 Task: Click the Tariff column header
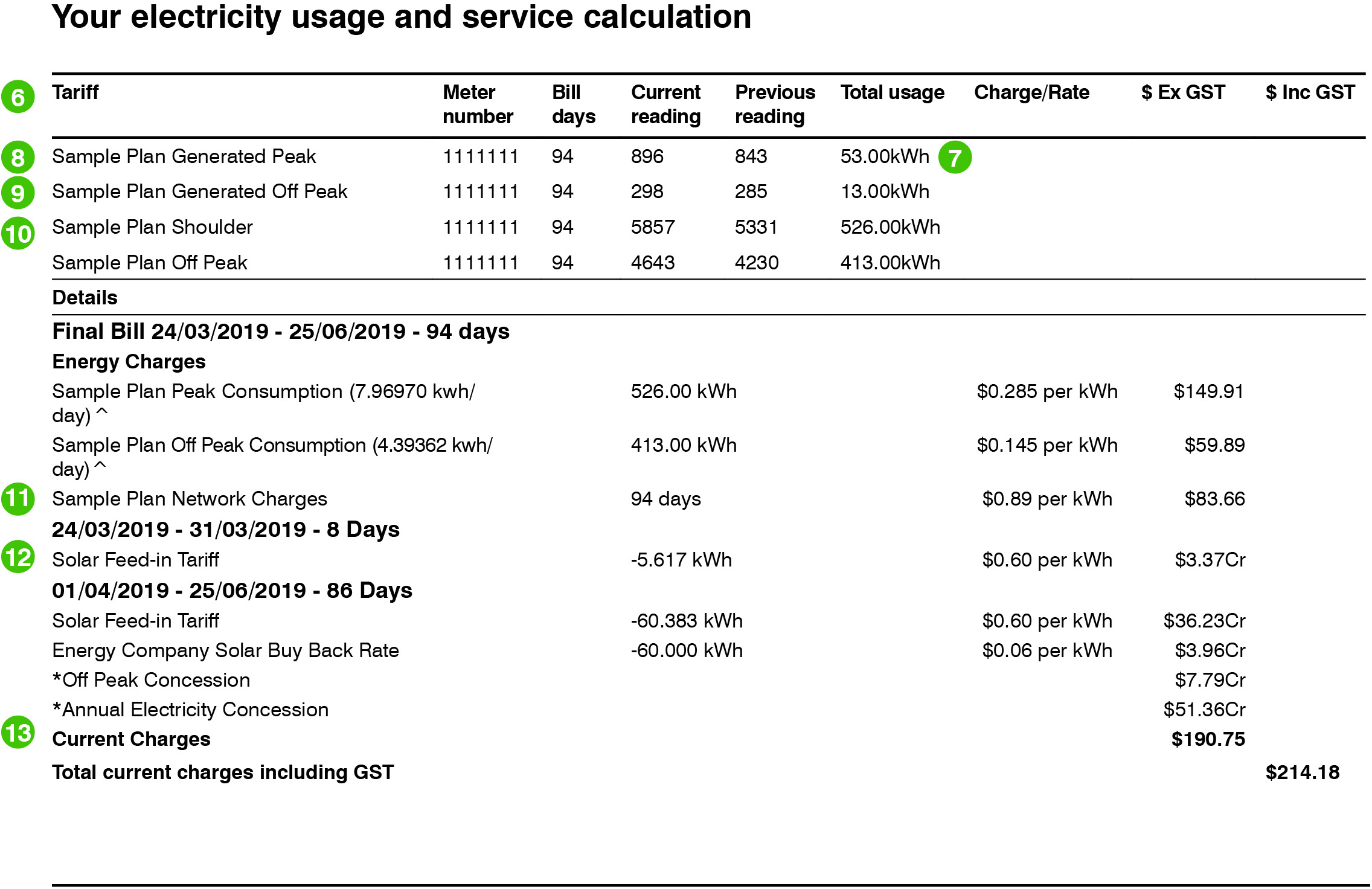coord(75,92)
